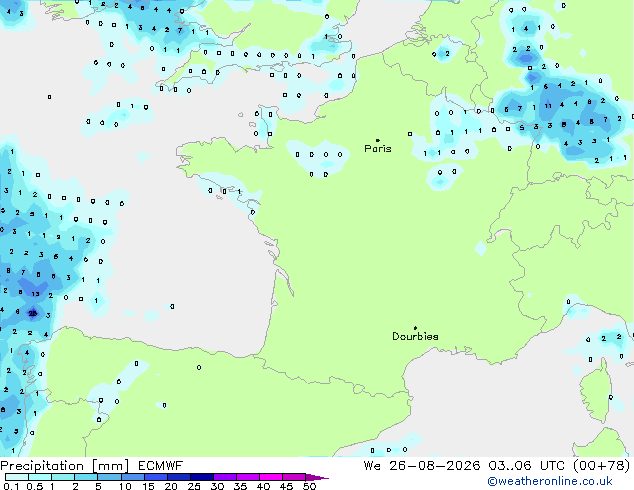Click the '0.1' legend scale label
Viewport: 634px width, 490px height.
pyautogui.click(x=11, y=486)
